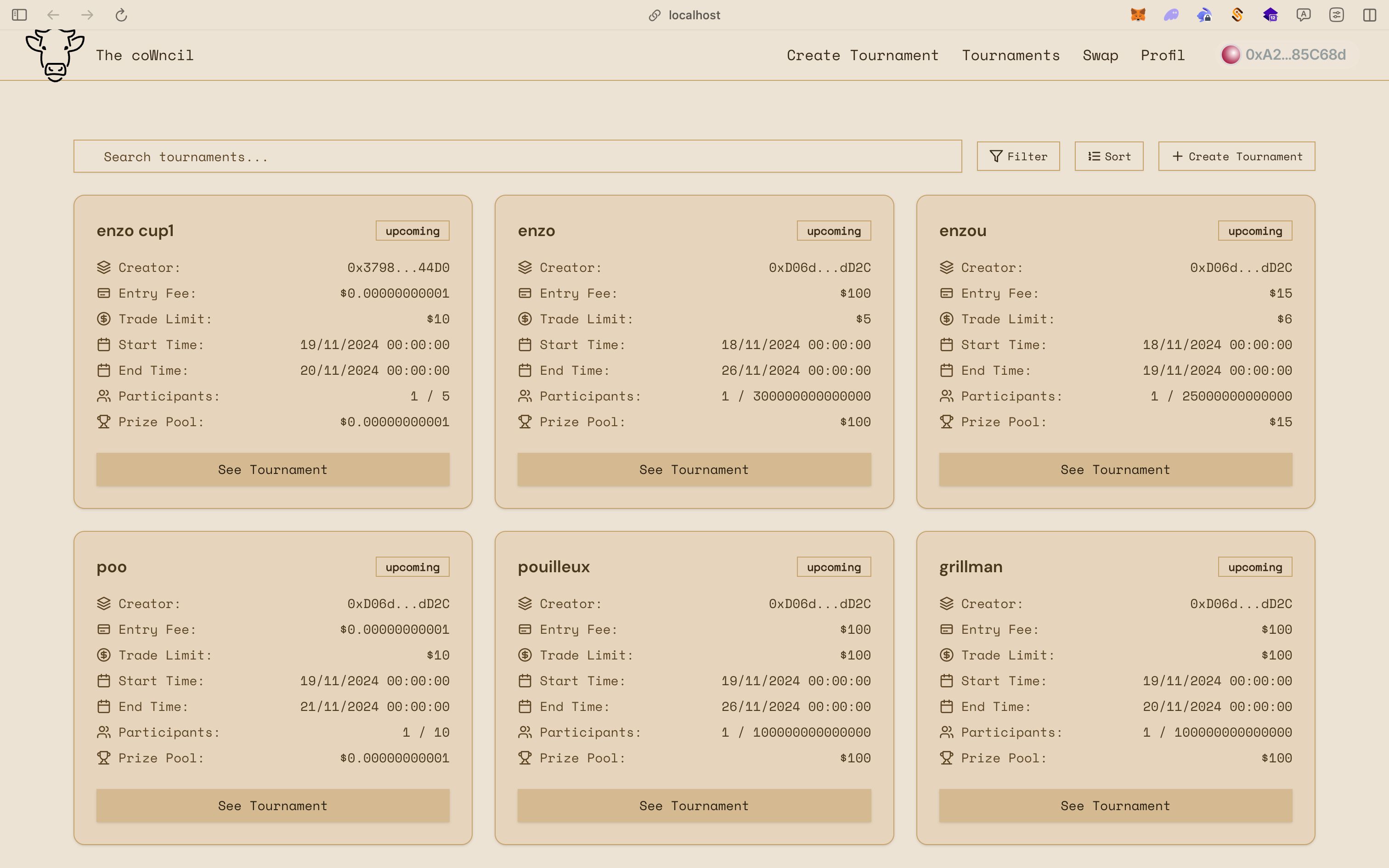Click enzou entry fee $15

(x=1281, y=293)
